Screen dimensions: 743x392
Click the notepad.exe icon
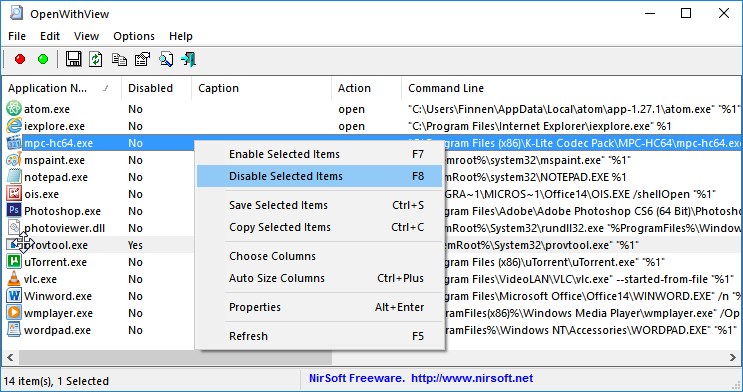point(14,177)
